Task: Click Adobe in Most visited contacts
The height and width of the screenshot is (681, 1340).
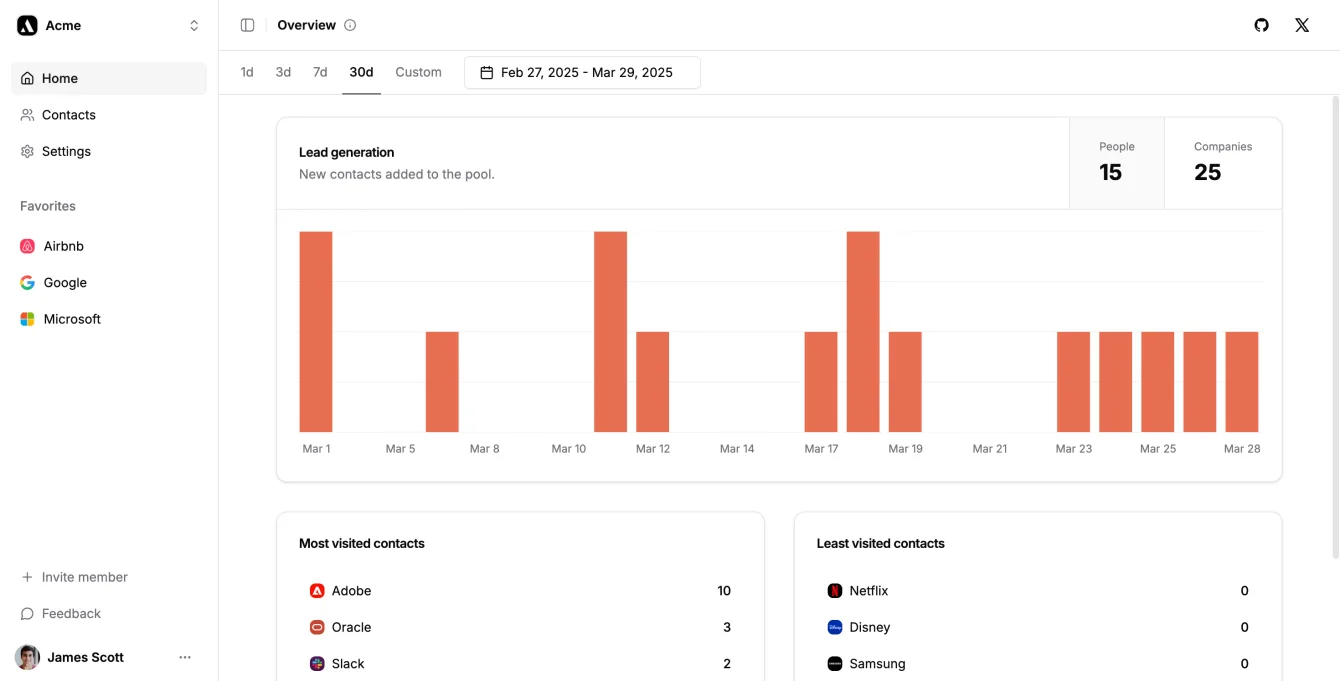Action: coord(350,591)
